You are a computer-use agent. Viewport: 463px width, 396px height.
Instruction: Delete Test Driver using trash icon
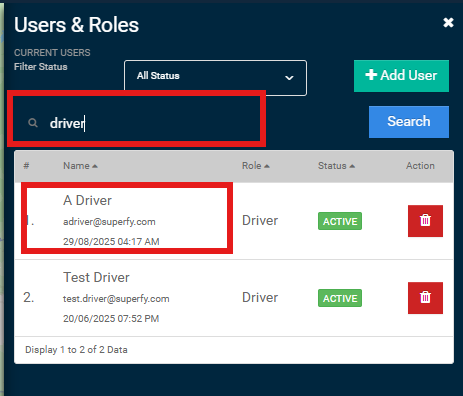tap(425, 298)
